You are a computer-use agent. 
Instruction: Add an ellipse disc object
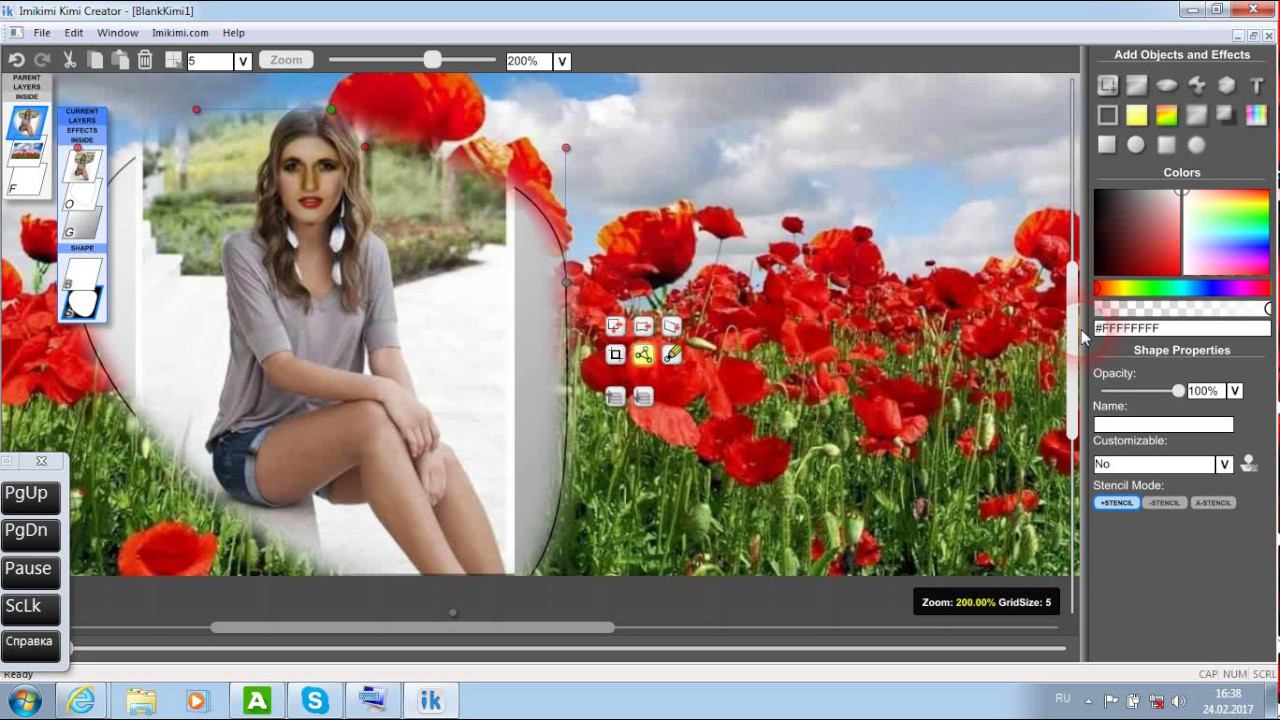[x=1167, y=86]
